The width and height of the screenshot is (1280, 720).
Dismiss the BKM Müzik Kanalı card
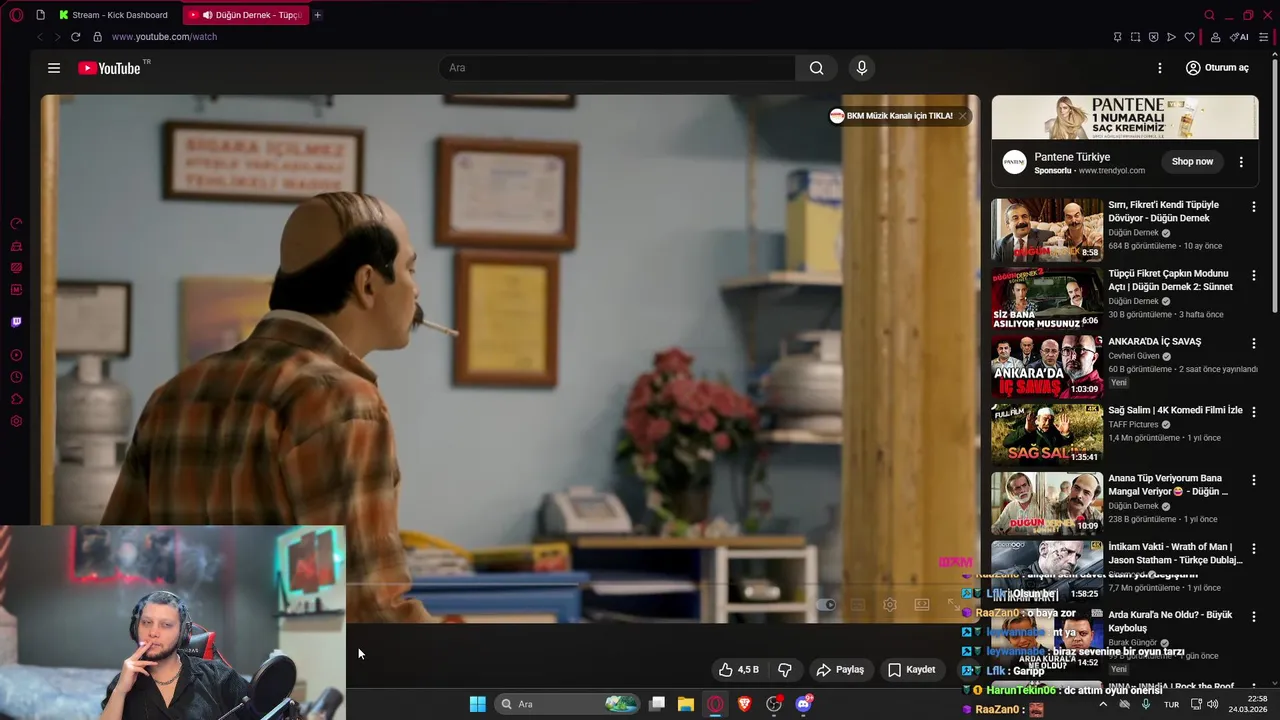[963, 116]
